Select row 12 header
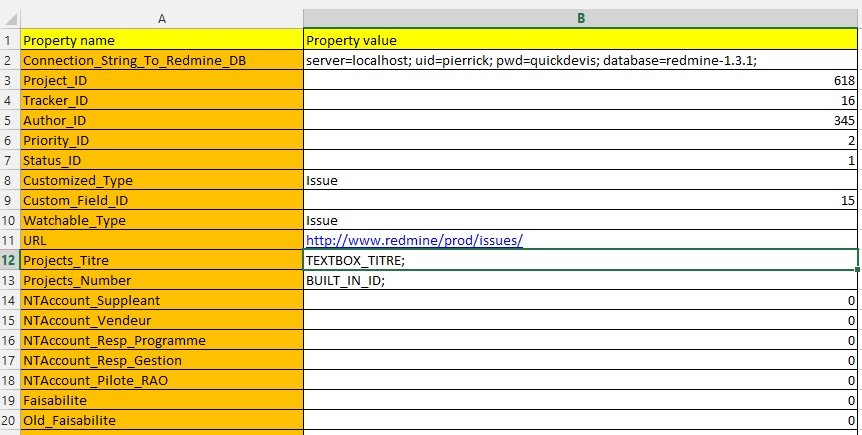 [9, 260]
